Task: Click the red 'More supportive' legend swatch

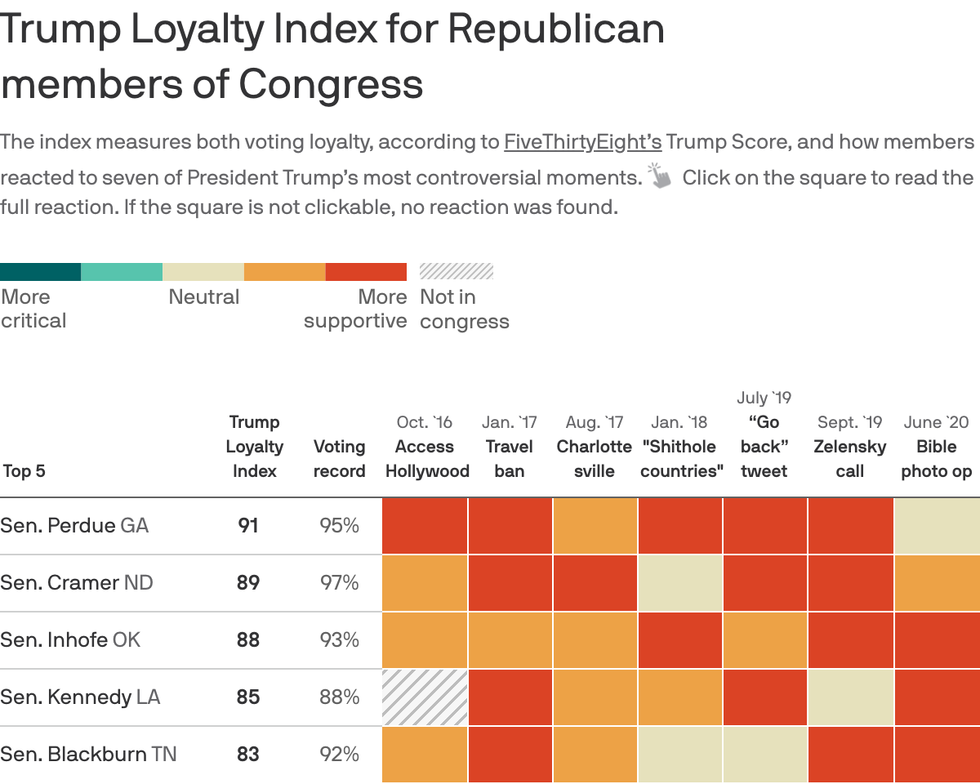Action: 366,272
